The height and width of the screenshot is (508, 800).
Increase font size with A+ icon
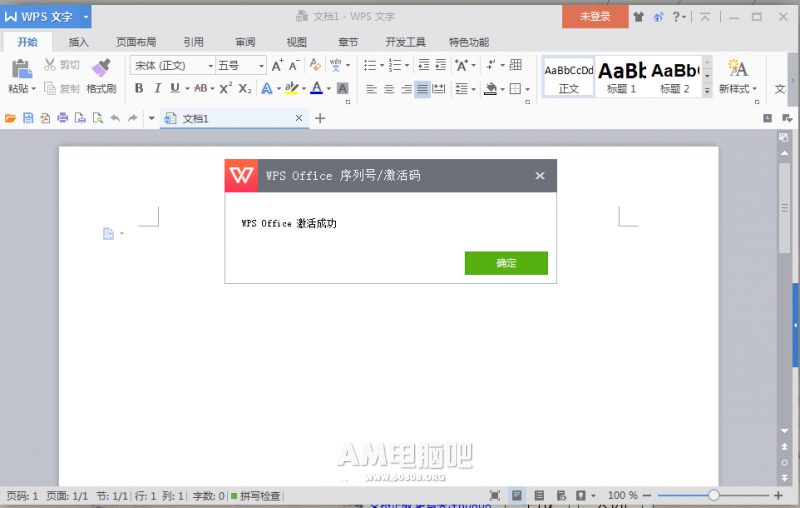(x=277, y=65)
